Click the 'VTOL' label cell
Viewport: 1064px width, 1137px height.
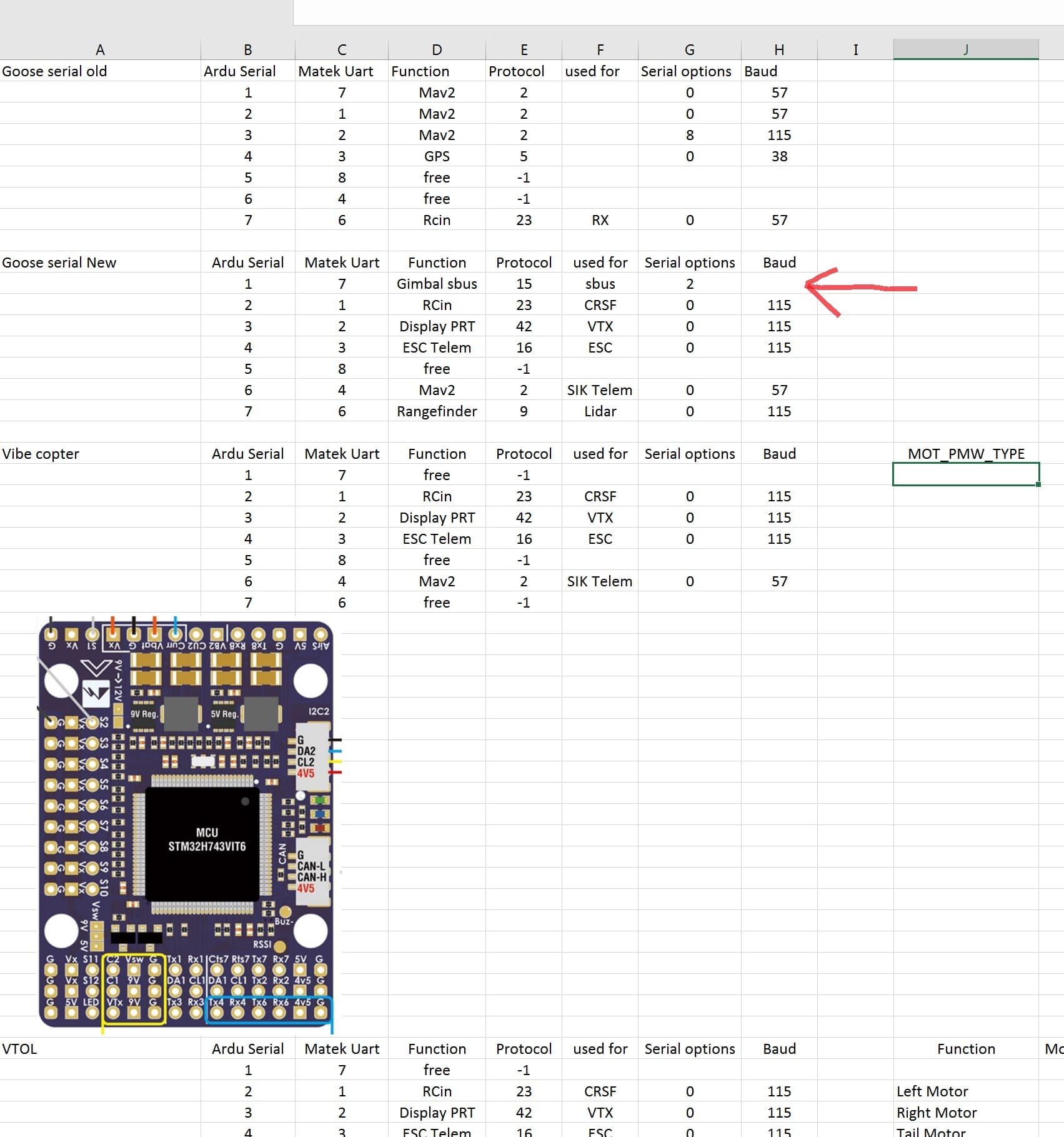click(20, 1049)
